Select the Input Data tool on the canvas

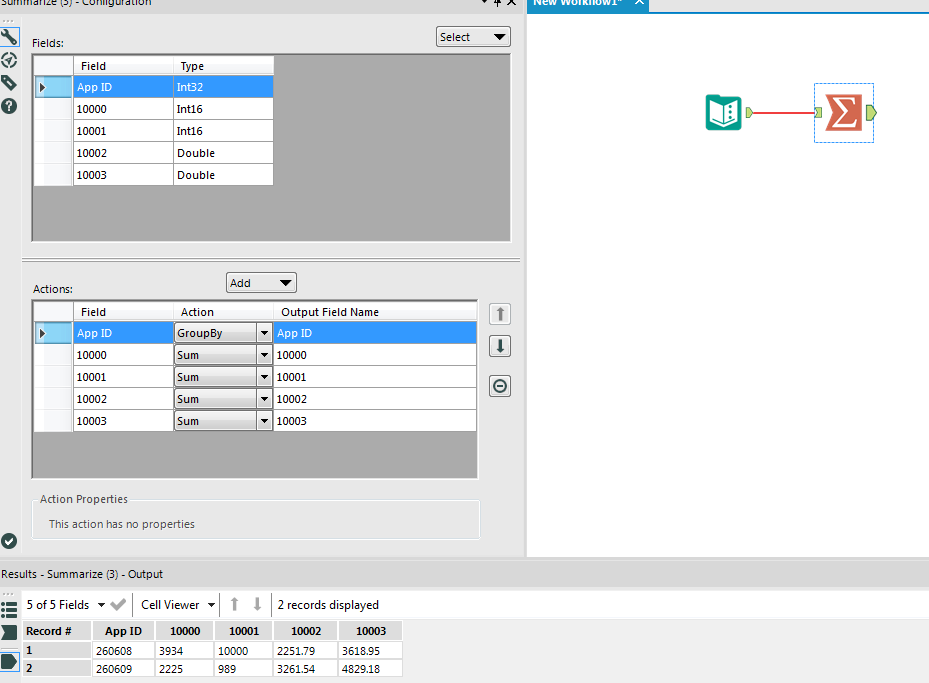pos(723,112)
